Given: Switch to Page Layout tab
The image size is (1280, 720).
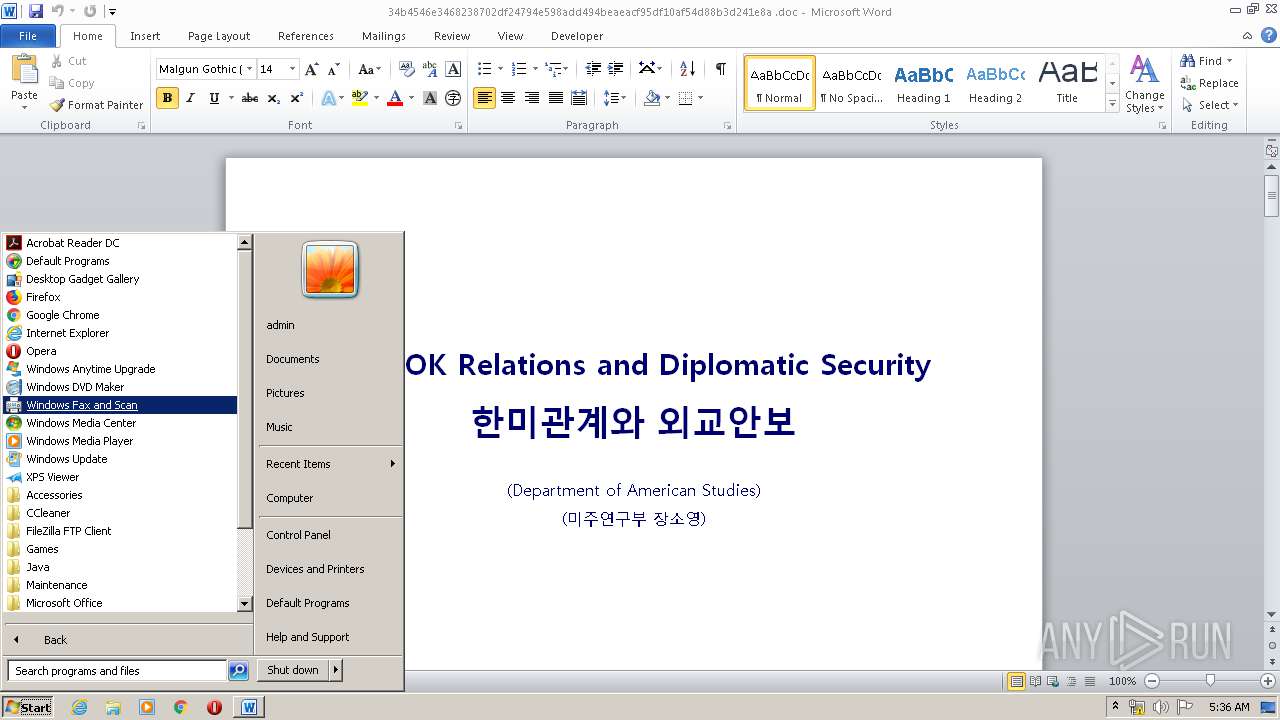Looking at the screenshot, I should [219, 35].
